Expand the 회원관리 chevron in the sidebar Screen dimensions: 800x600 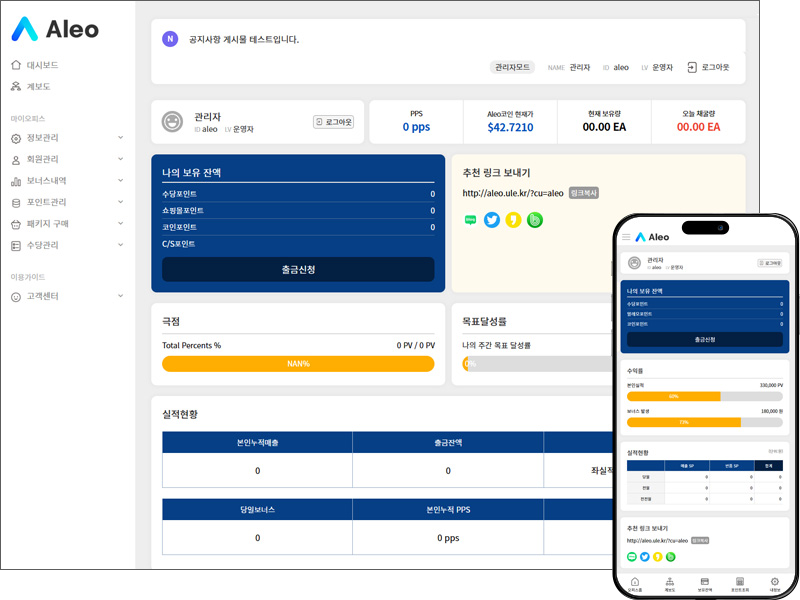click(x=120, y=159)
